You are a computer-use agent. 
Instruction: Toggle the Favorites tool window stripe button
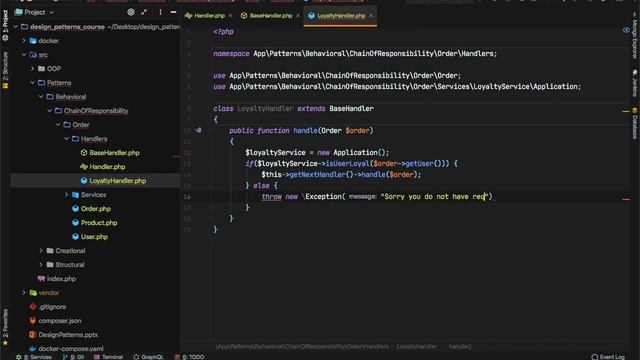click(5, 327)
